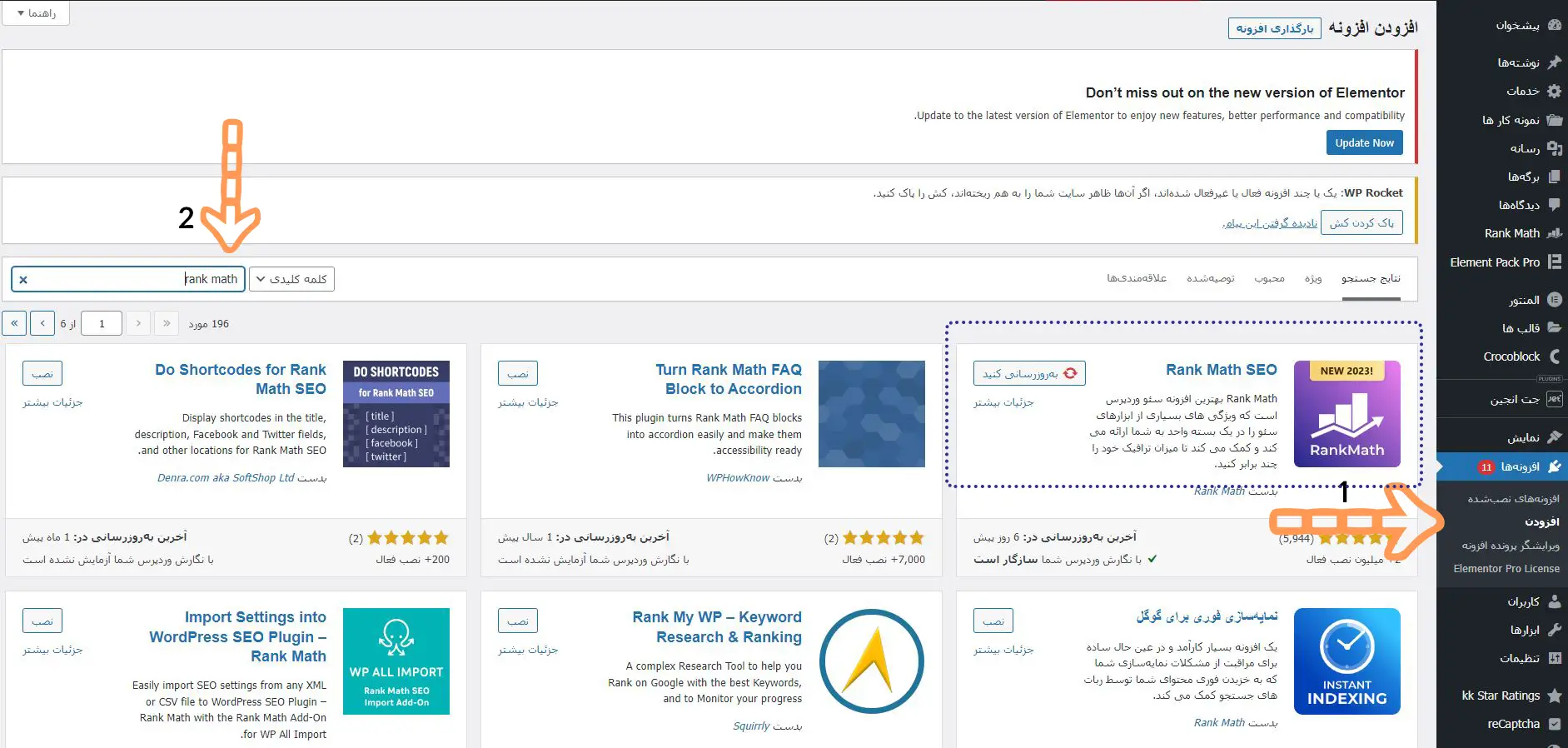Viewport: 1568px width, 748px height.
Task: Click the WP All Import plugin thumbnail
Action: click(x=396, y=661)
